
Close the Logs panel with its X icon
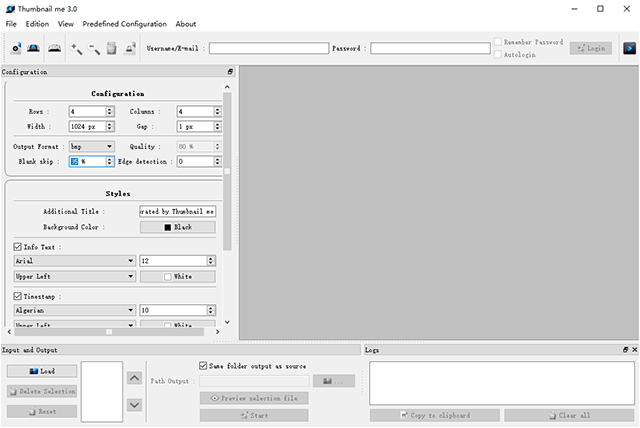[634, 350]
